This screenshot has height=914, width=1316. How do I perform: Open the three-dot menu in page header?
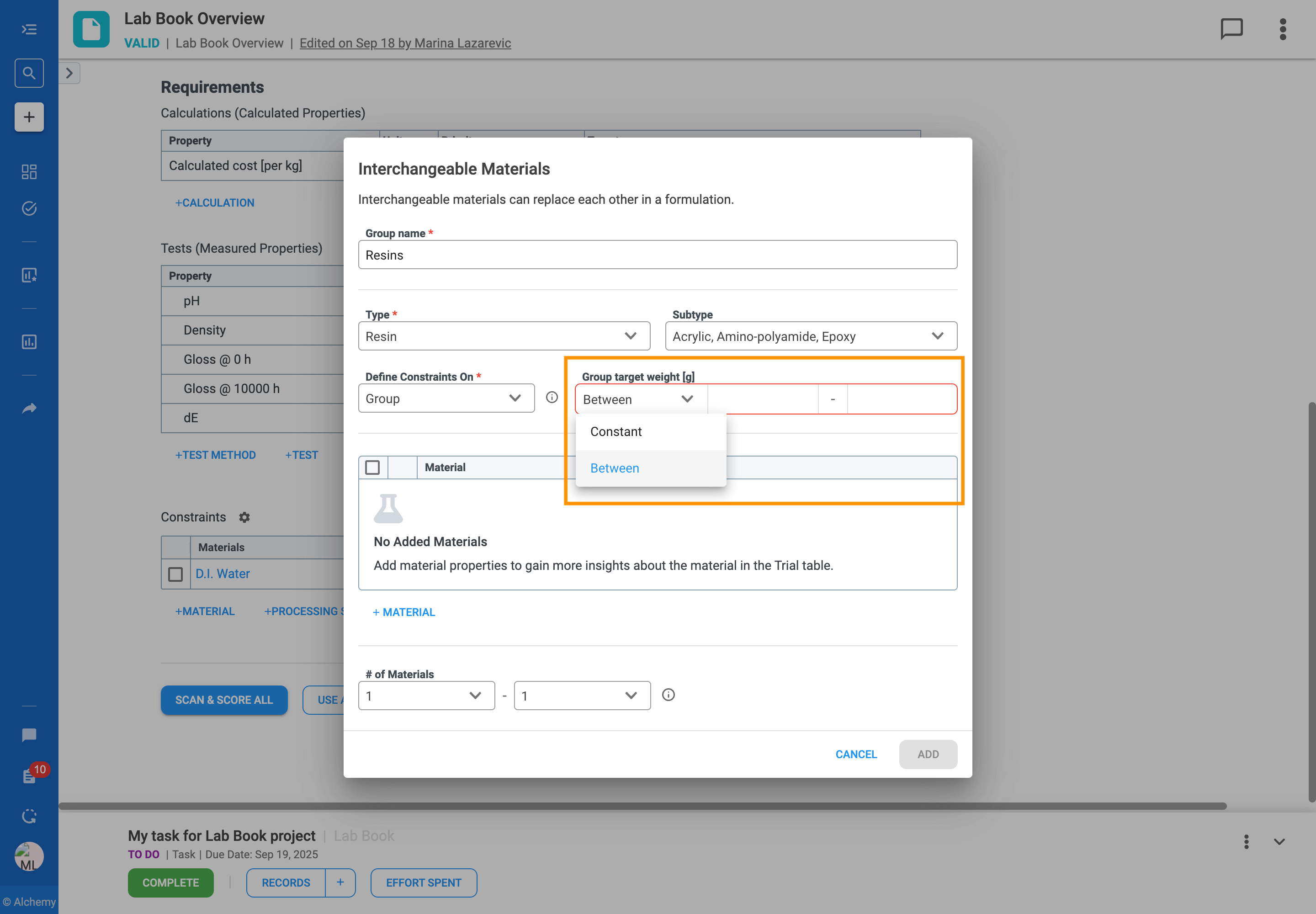(1283, 29)
